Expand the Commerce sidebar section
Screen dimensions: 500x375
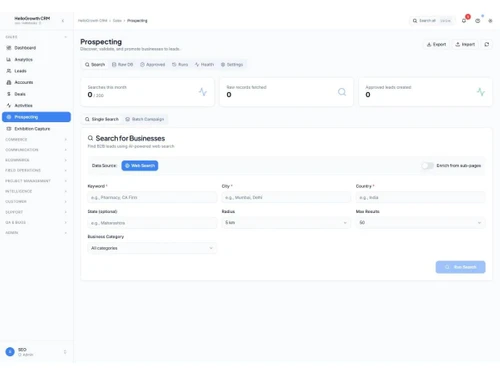coord(36,139)
